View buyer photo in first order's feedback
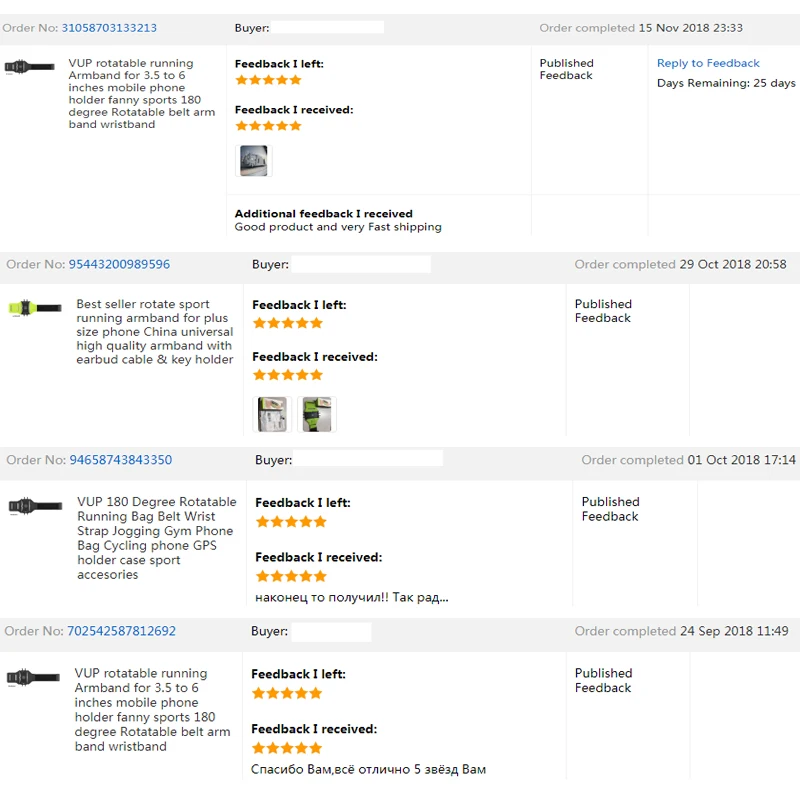Viewport: 800px width, 800px height. tap(254, 161)
